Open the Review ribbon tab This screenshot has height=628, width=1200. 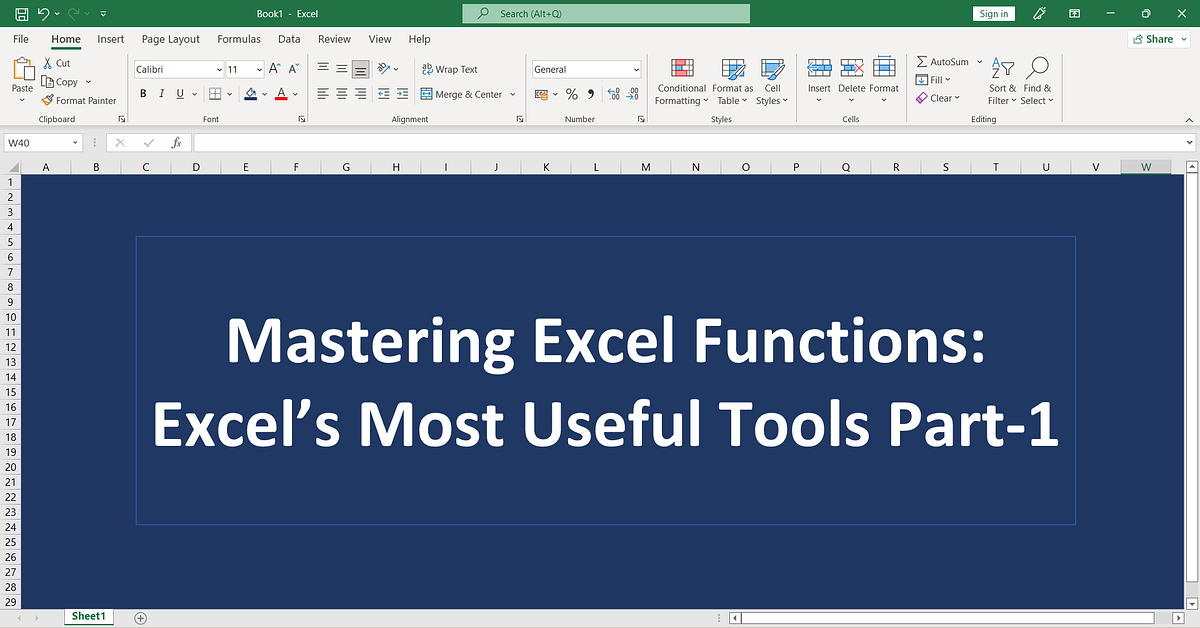[x=334, y=39]
